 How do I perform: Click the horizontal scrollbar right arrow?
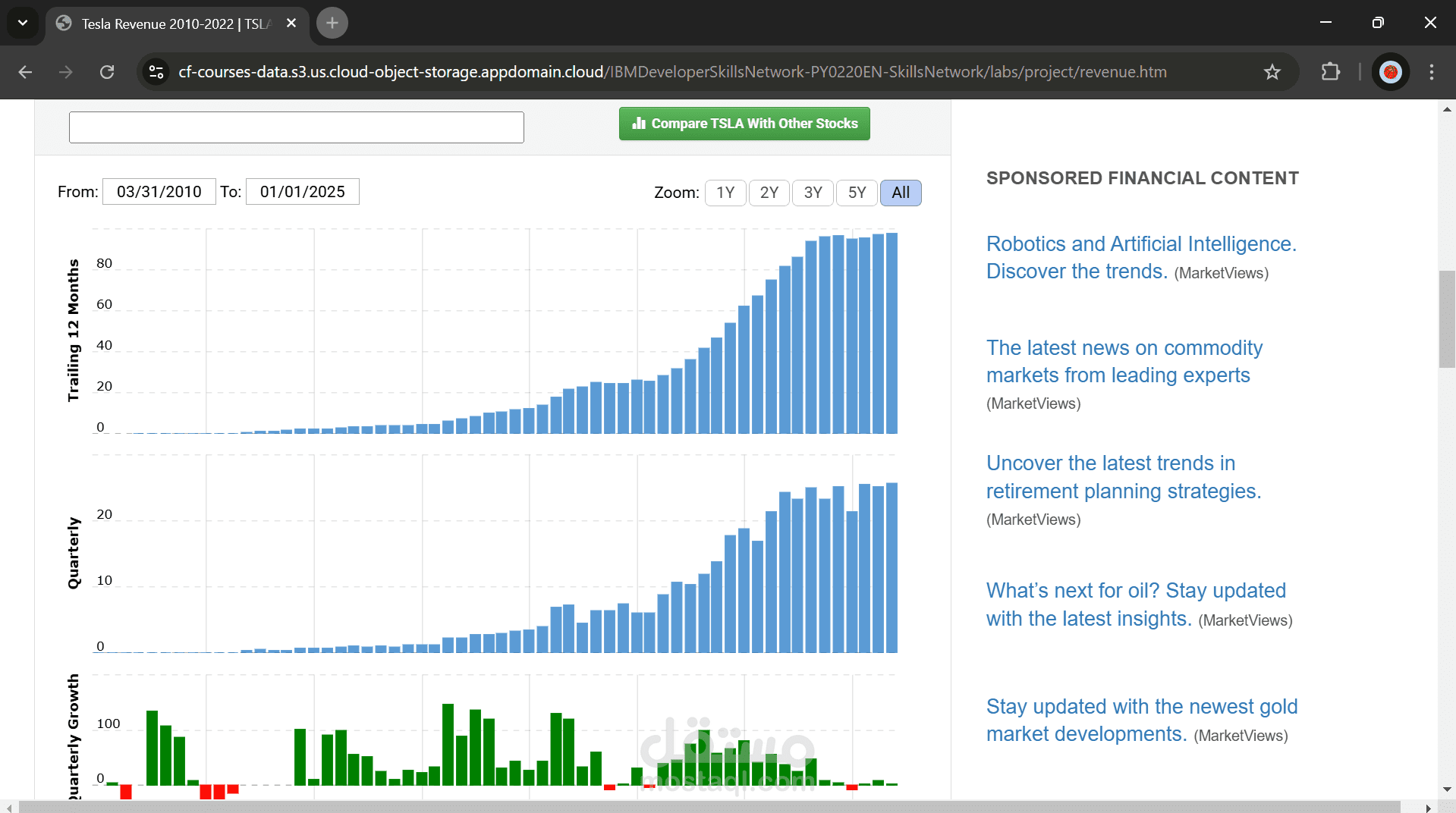(1429, 807)
